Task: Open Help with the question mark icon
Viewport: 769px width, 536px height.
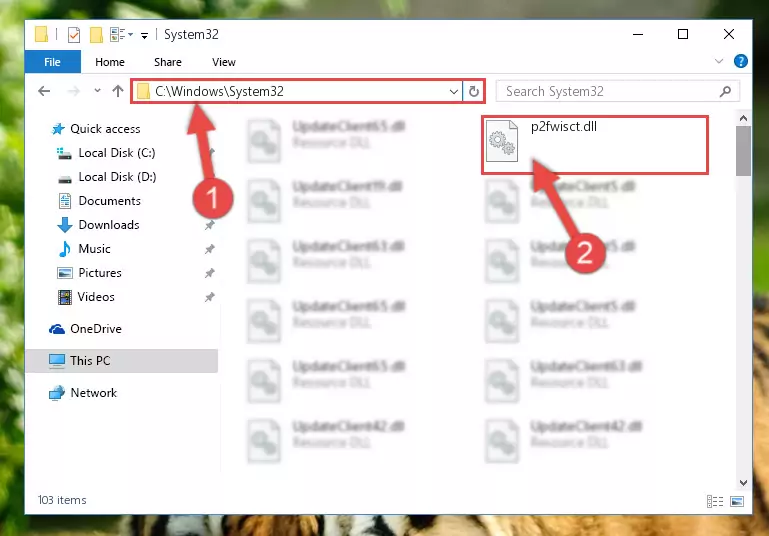Action: 741,61
